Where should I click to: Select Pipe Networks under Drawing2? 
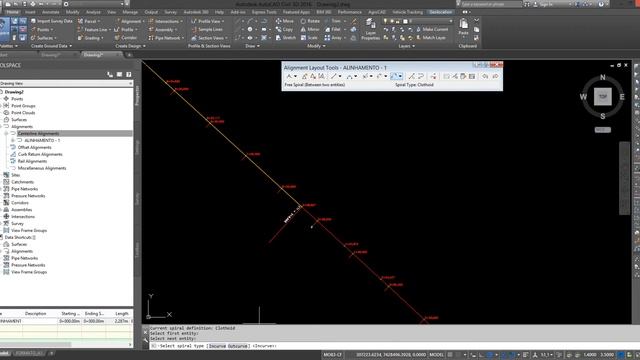(24, 189)
